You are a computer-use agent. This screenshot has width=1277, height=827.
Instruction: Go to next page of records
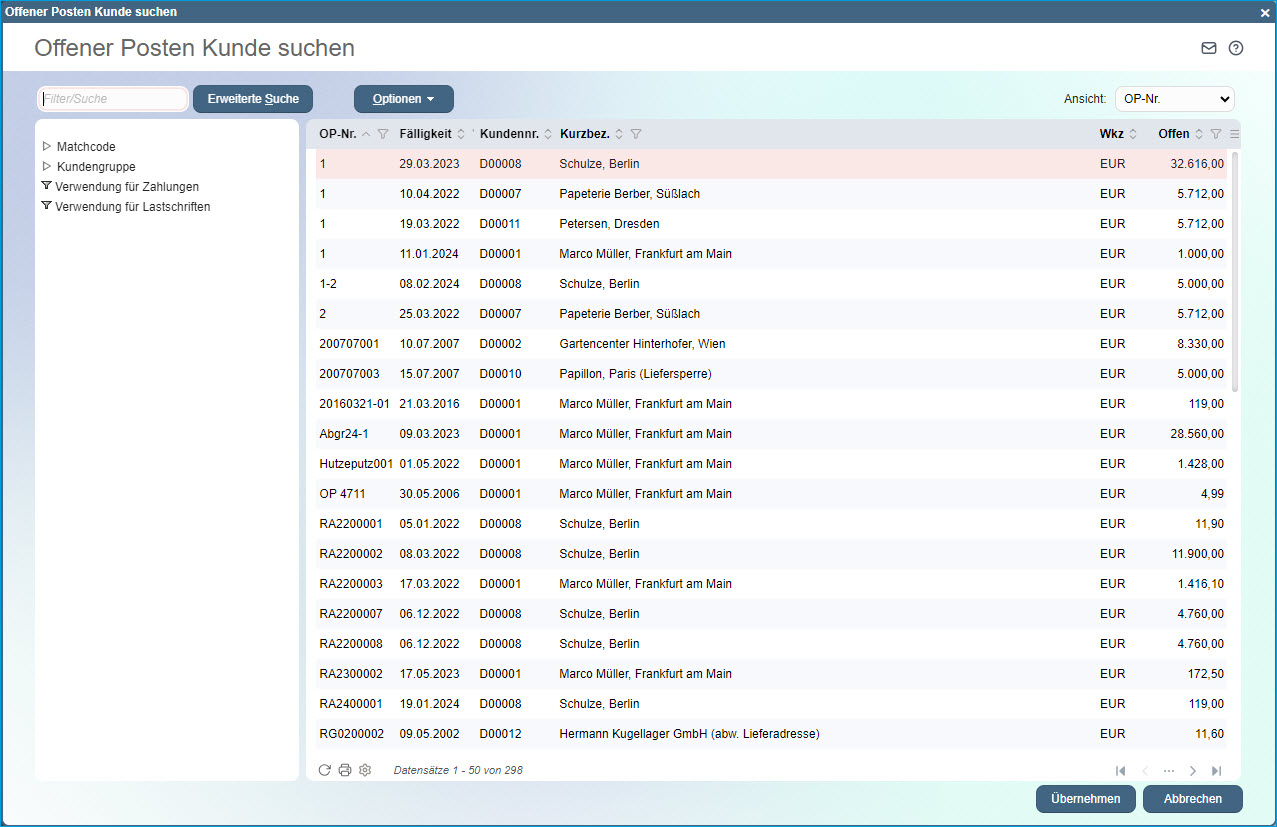tap(1193, 771)
